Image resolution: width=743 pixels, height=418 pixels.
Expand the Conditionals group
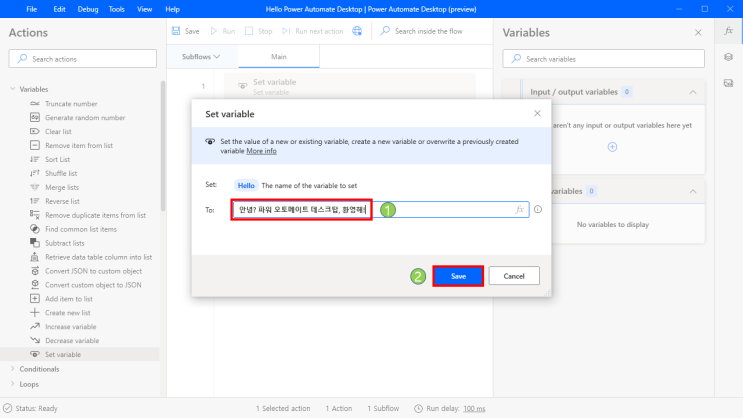[13, 369]
